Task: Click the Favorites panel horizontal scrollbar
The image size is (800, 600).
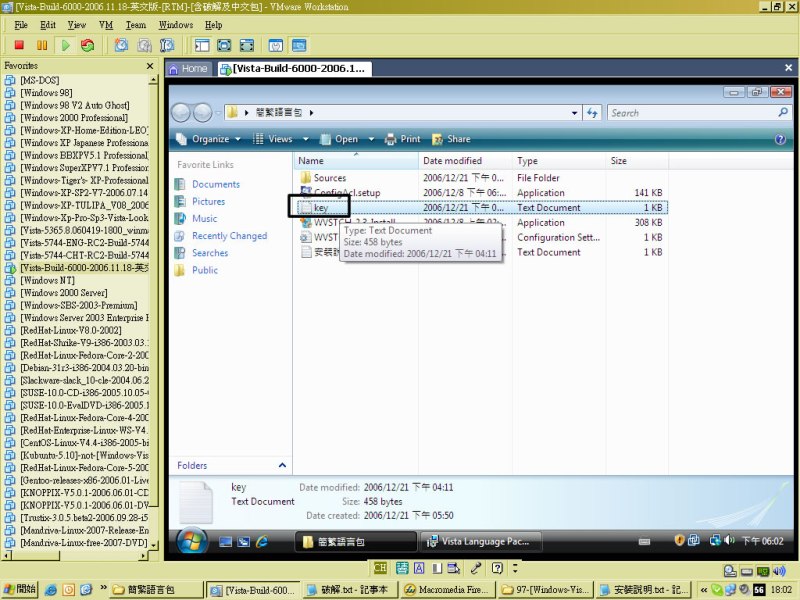Action: (x=75, y=556)
